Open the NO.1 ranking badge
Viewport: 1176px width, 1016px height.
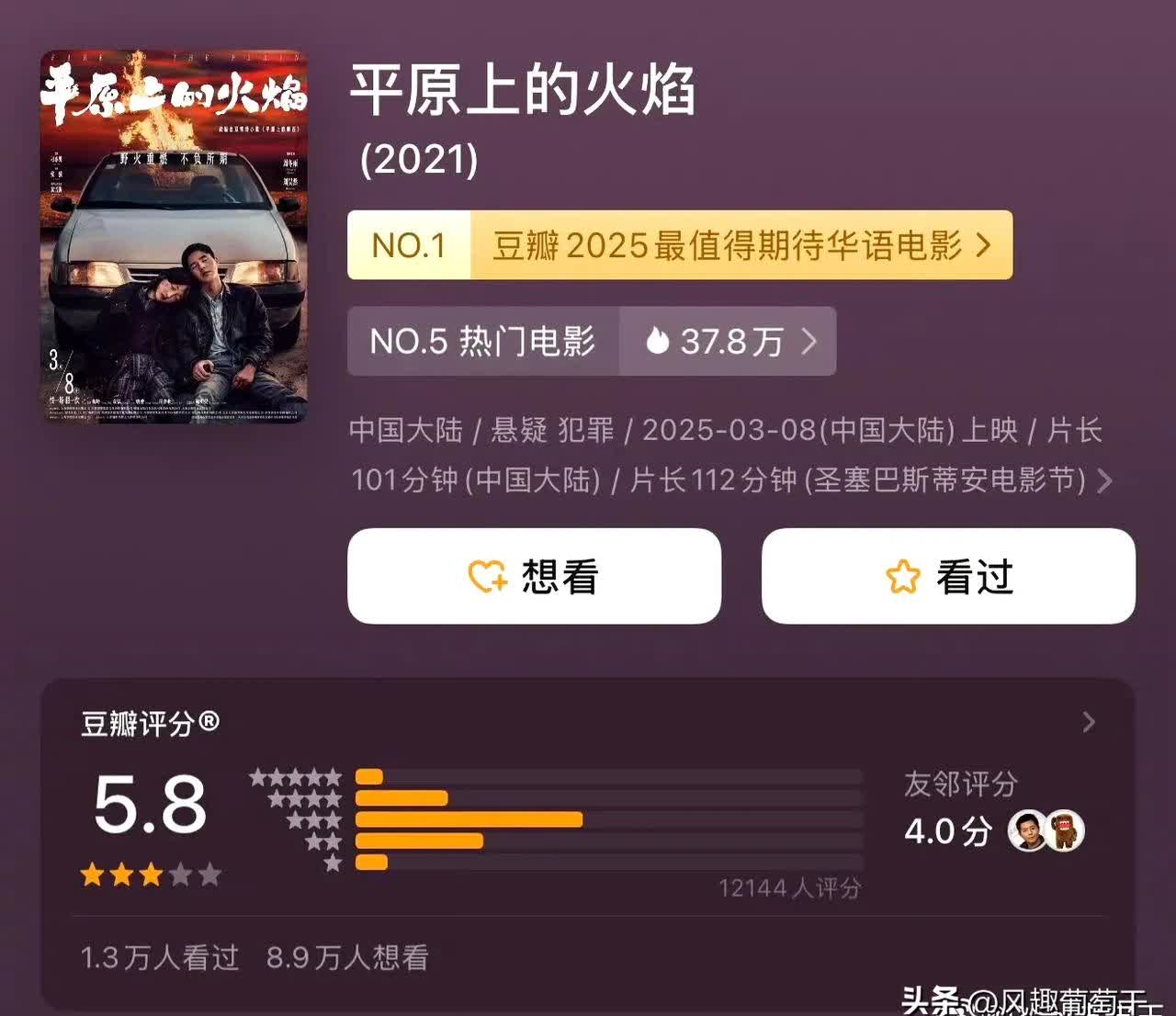click(409, 245)
